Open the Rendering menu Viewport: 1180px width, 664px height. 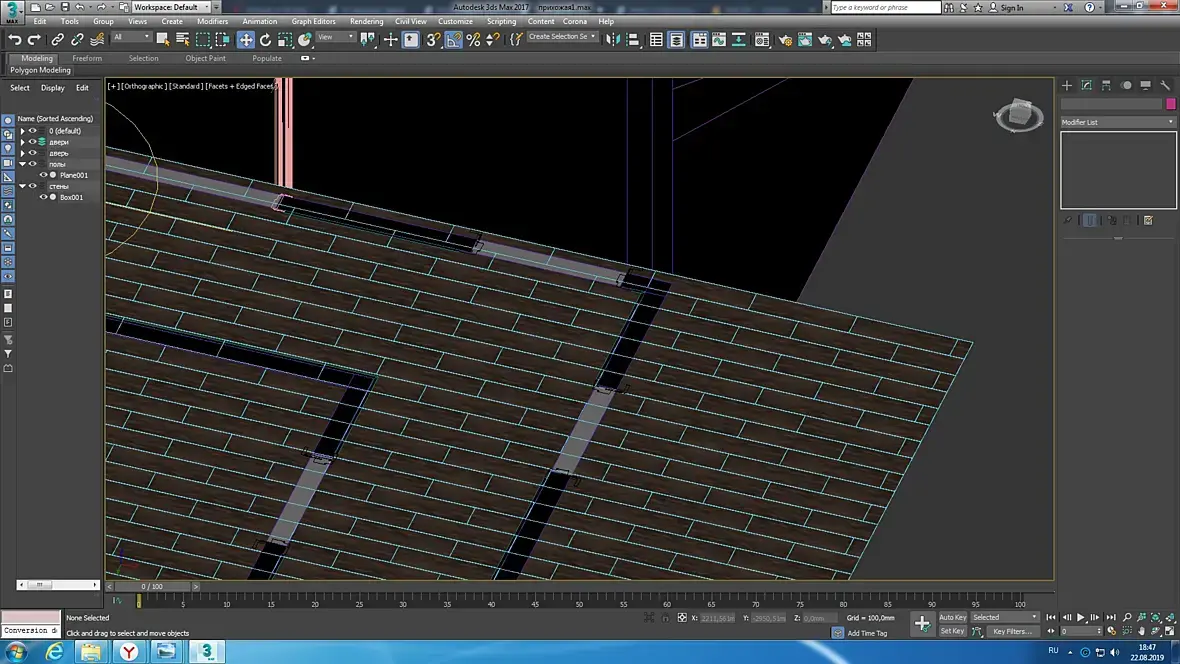click(x=366, y=21)
